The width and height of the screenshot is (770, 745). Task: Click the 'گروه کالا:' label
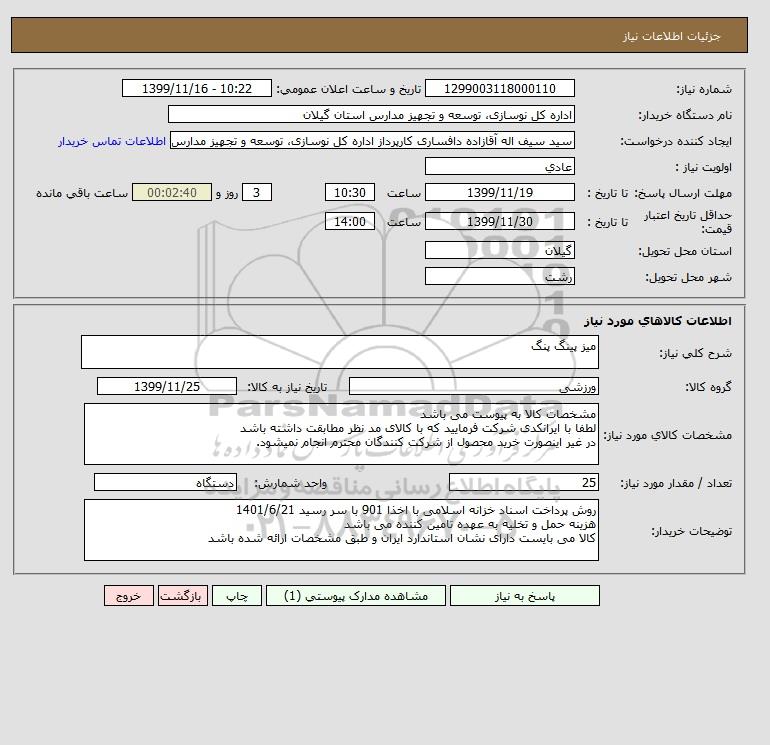(709, 387)
